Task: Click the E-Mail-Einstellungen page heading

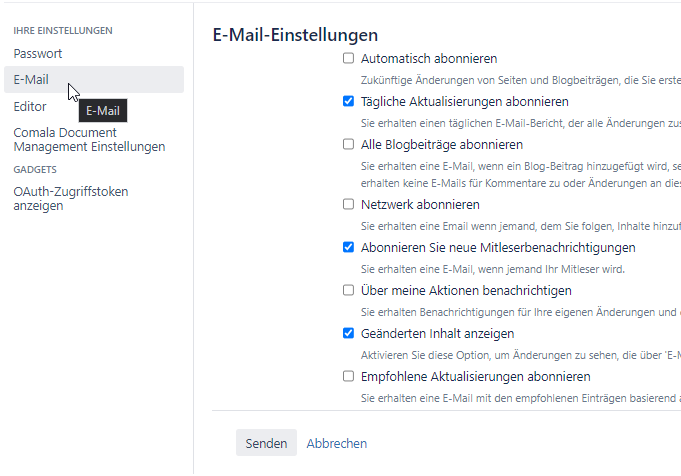Action: coord(295,35)
